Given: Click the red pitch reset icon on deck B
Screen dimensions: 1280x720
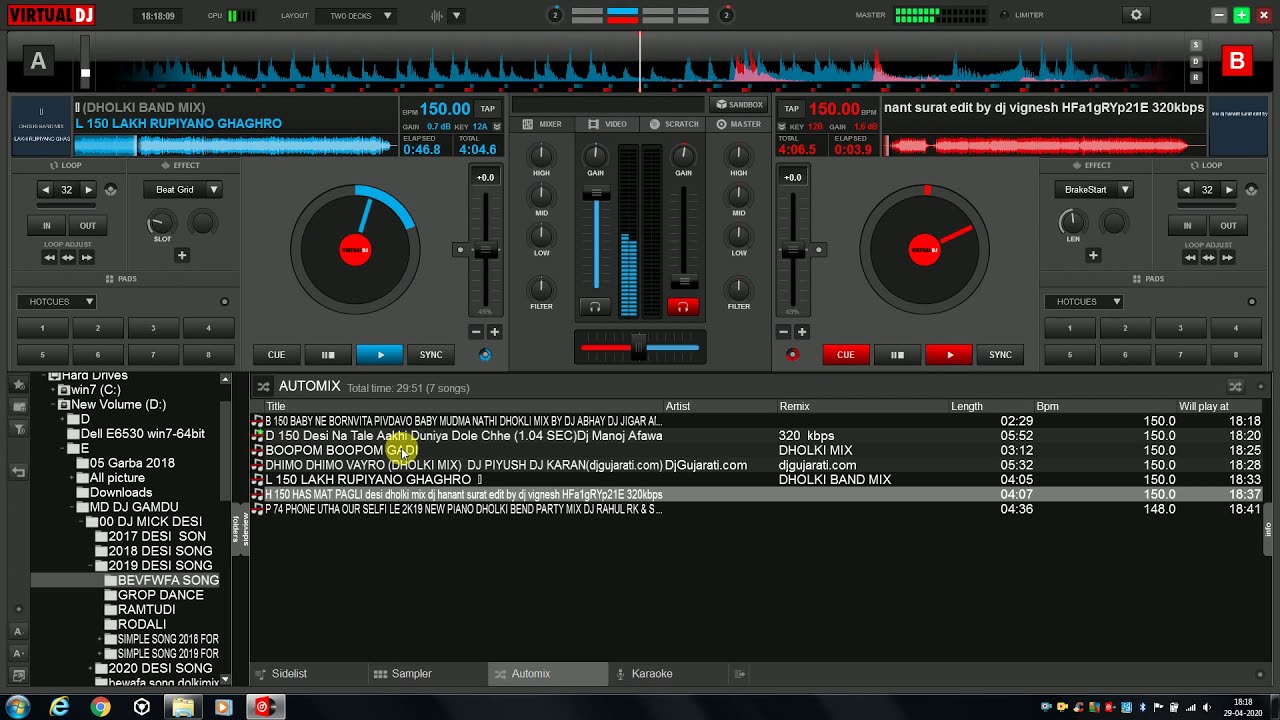Looking at the screenshot, I should point(793,355).
